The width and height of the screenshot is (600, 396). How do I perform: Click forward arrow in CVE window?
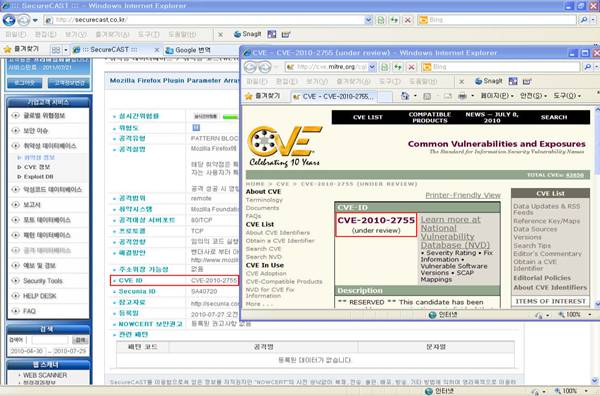(265, 67)
